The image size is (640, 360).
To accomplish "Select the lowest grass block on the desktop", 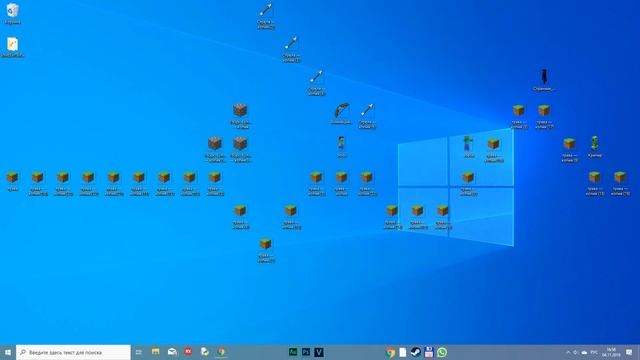I will click(266, 249).
